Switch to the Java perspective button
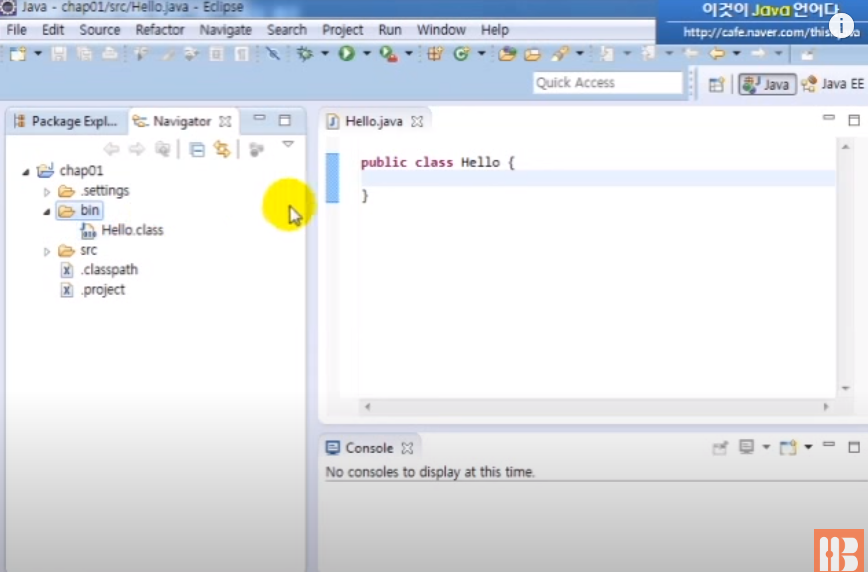Image resolution: width=868 pixels, height=572 pixels. tap(767, 84)
